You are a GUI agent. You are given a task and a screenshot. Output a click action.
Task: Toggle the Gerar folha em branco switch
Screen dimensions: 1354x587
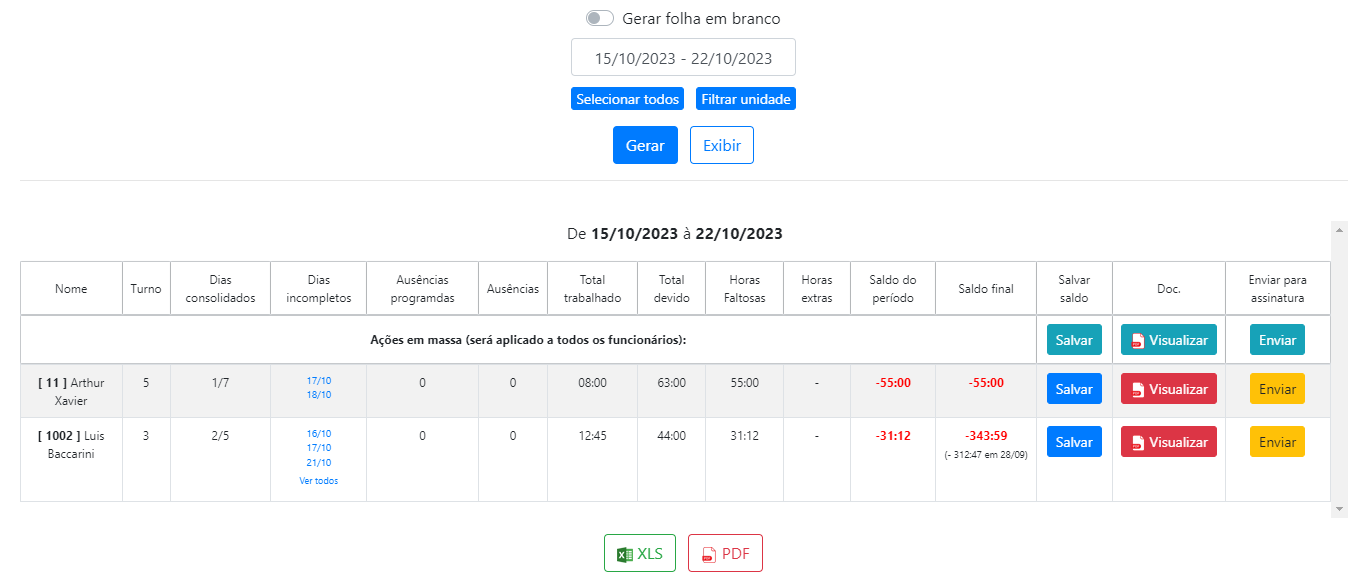click(x=600, y=18)
